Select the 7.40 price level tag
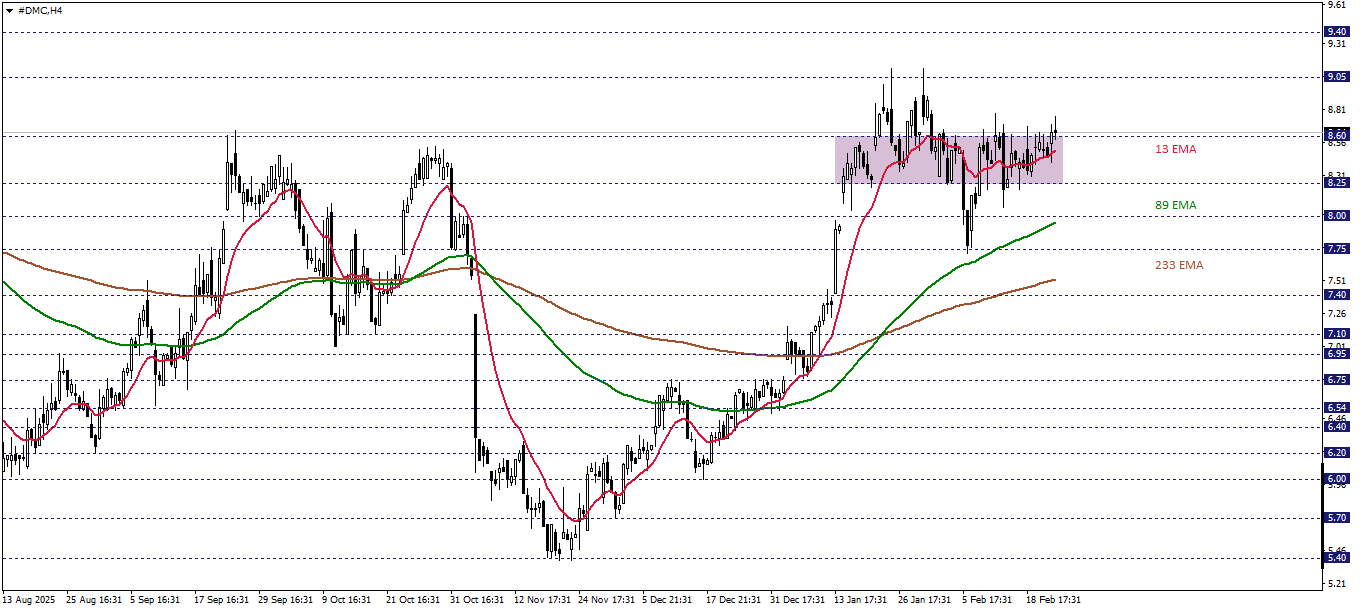1362x611 pixels. point(1336,295)
